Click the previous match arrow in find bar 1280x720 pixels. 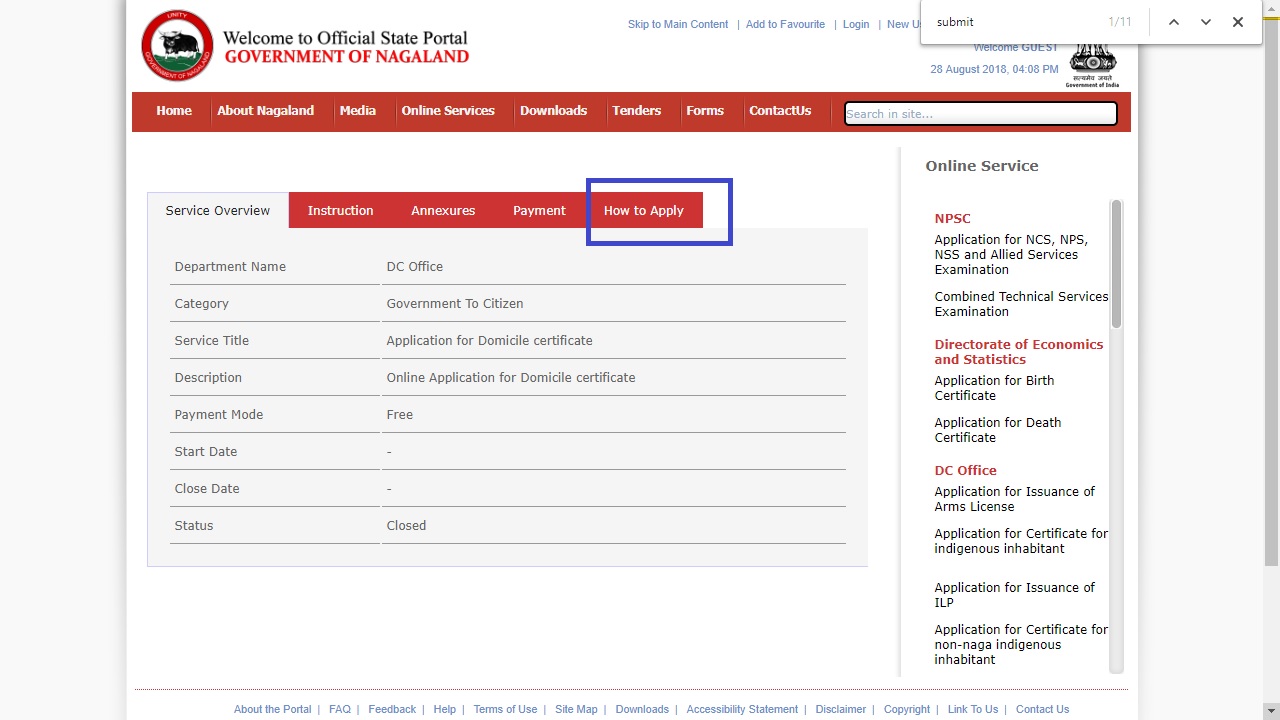1173,21
